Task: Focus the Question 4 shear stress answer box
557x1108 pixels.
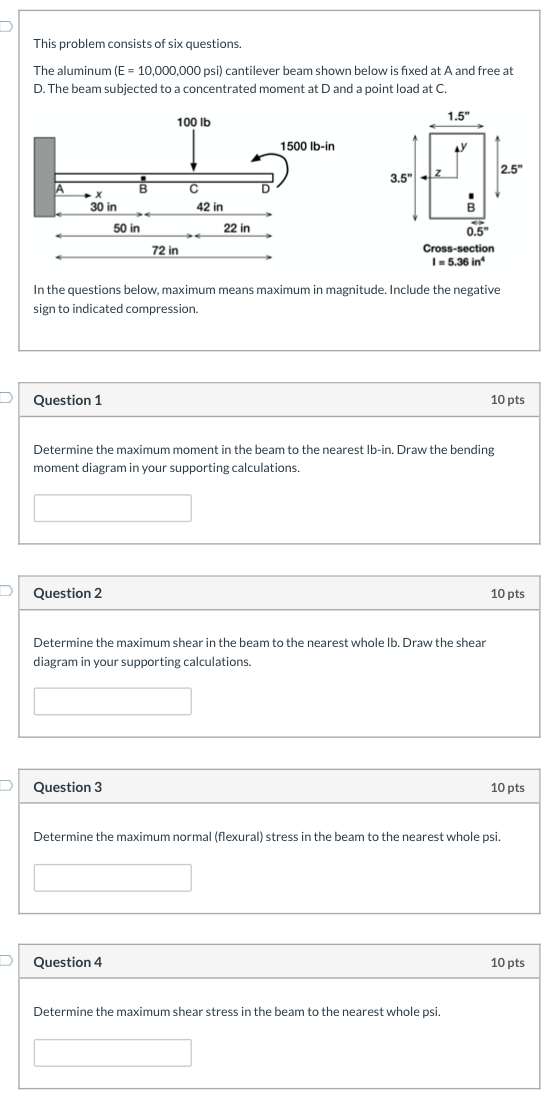Action: [112, 1052]
